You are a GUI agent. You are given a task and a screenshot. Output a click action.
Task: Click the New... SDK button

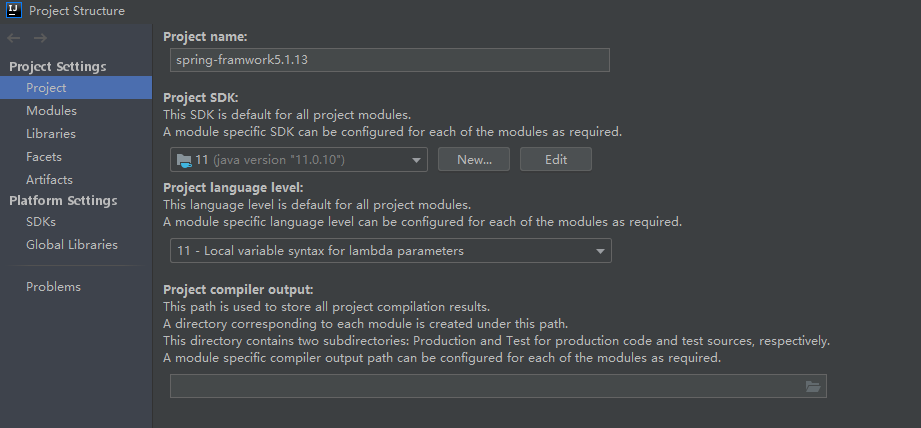pos(474,159)
